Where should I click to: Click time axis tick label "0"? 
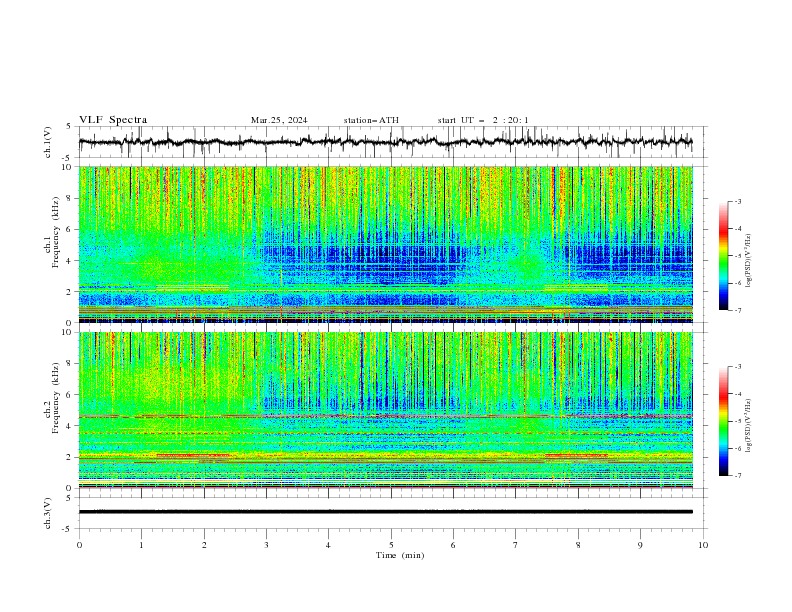pyautogui.click(x=79, y=545)
